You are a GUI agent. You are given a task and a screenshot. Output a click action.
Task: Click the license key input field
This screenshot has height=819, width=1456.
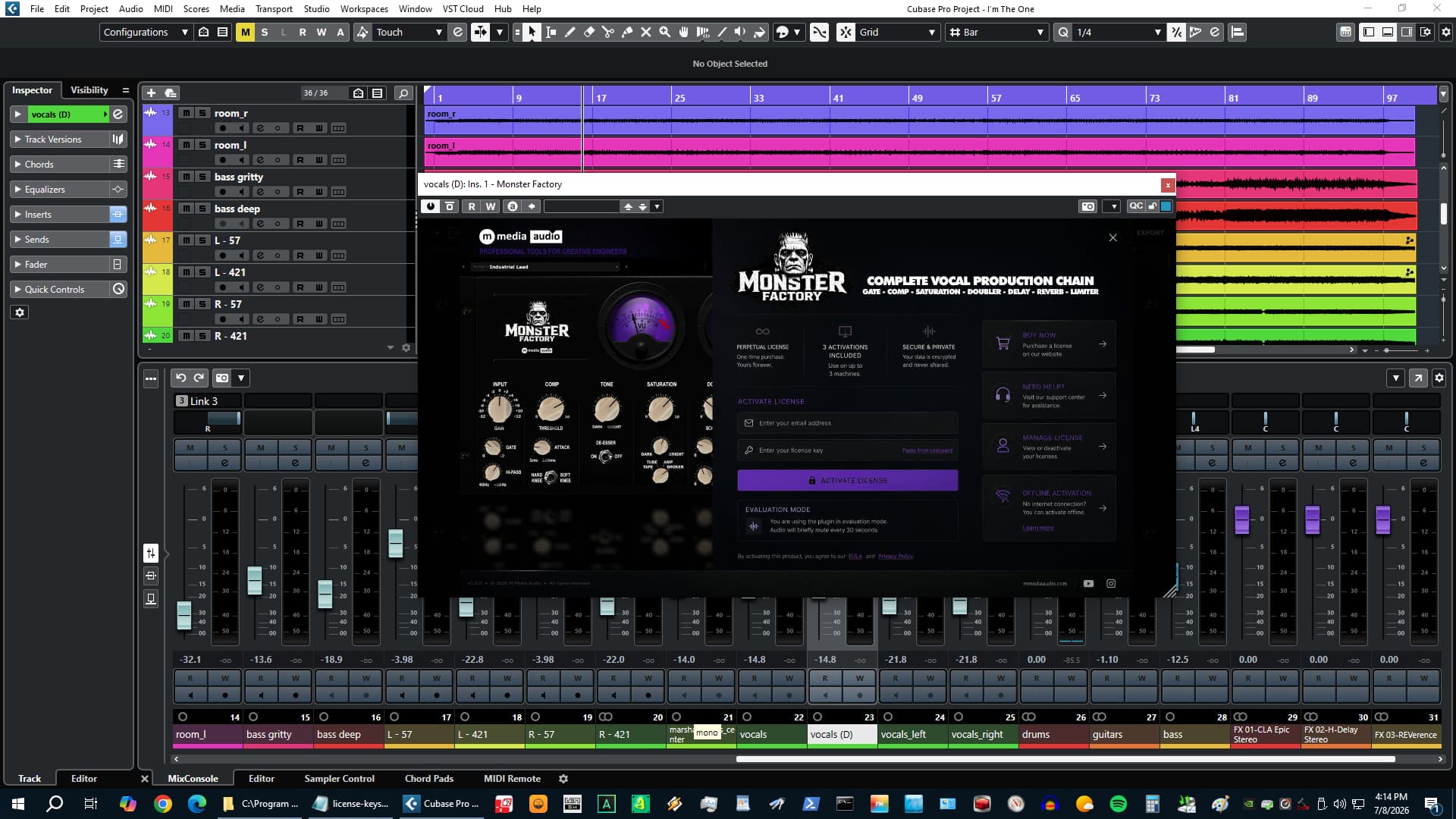tap(847, 450)
